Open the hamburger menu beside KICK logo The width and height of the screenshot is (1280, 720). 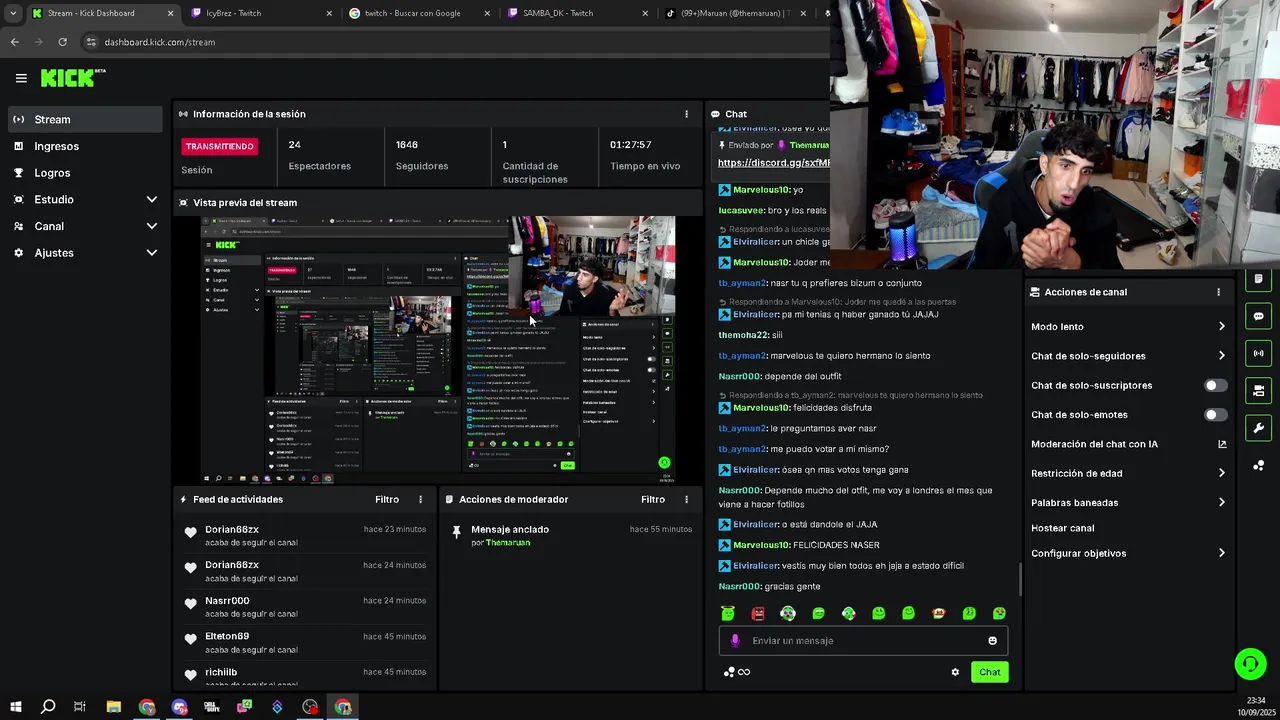21,78
